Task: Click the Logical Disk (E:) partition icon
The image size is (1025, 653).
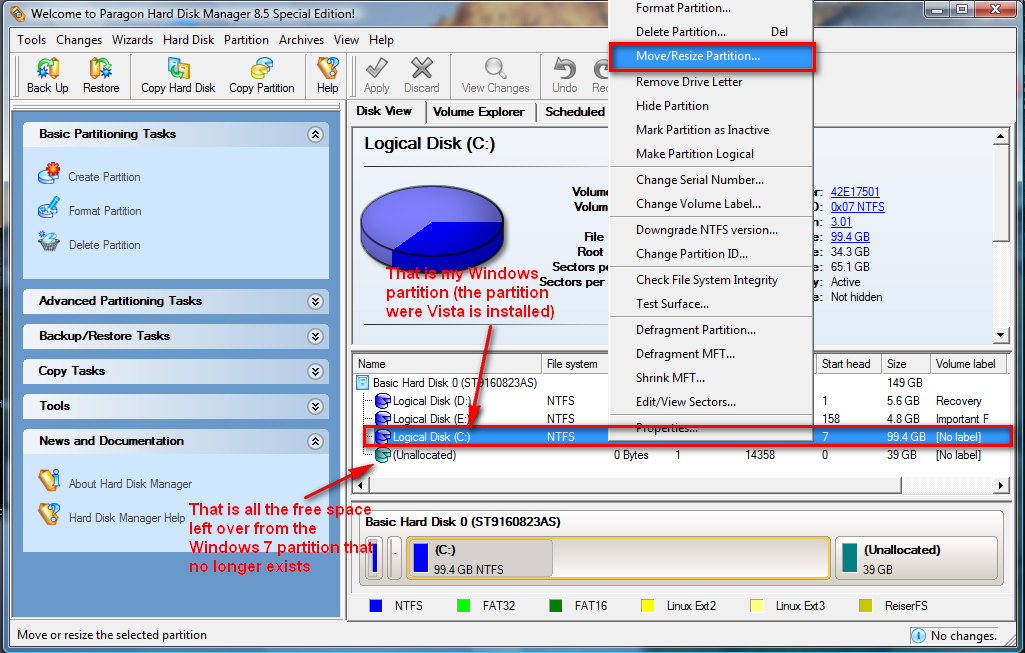Action: pos(382,419)
